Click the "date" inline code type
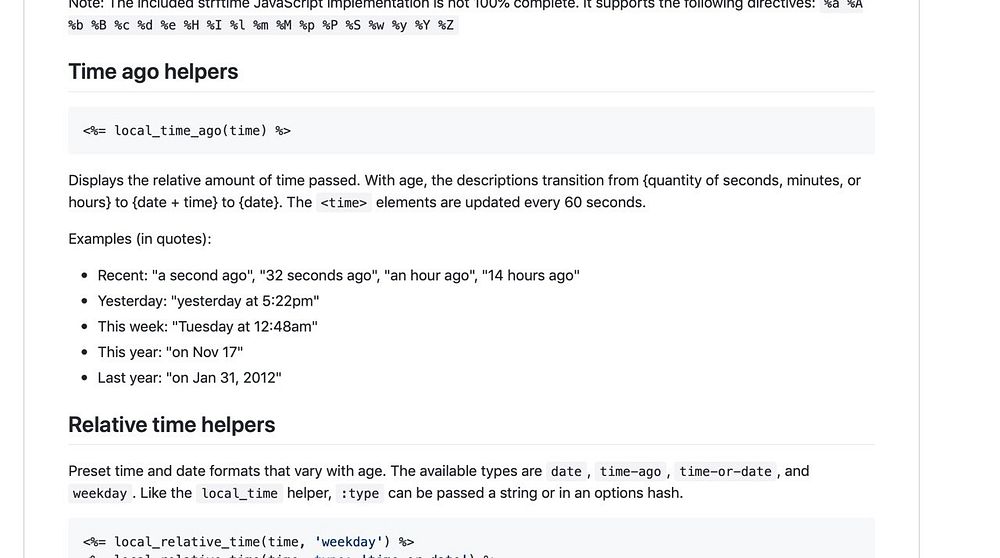 coord(566,471)
